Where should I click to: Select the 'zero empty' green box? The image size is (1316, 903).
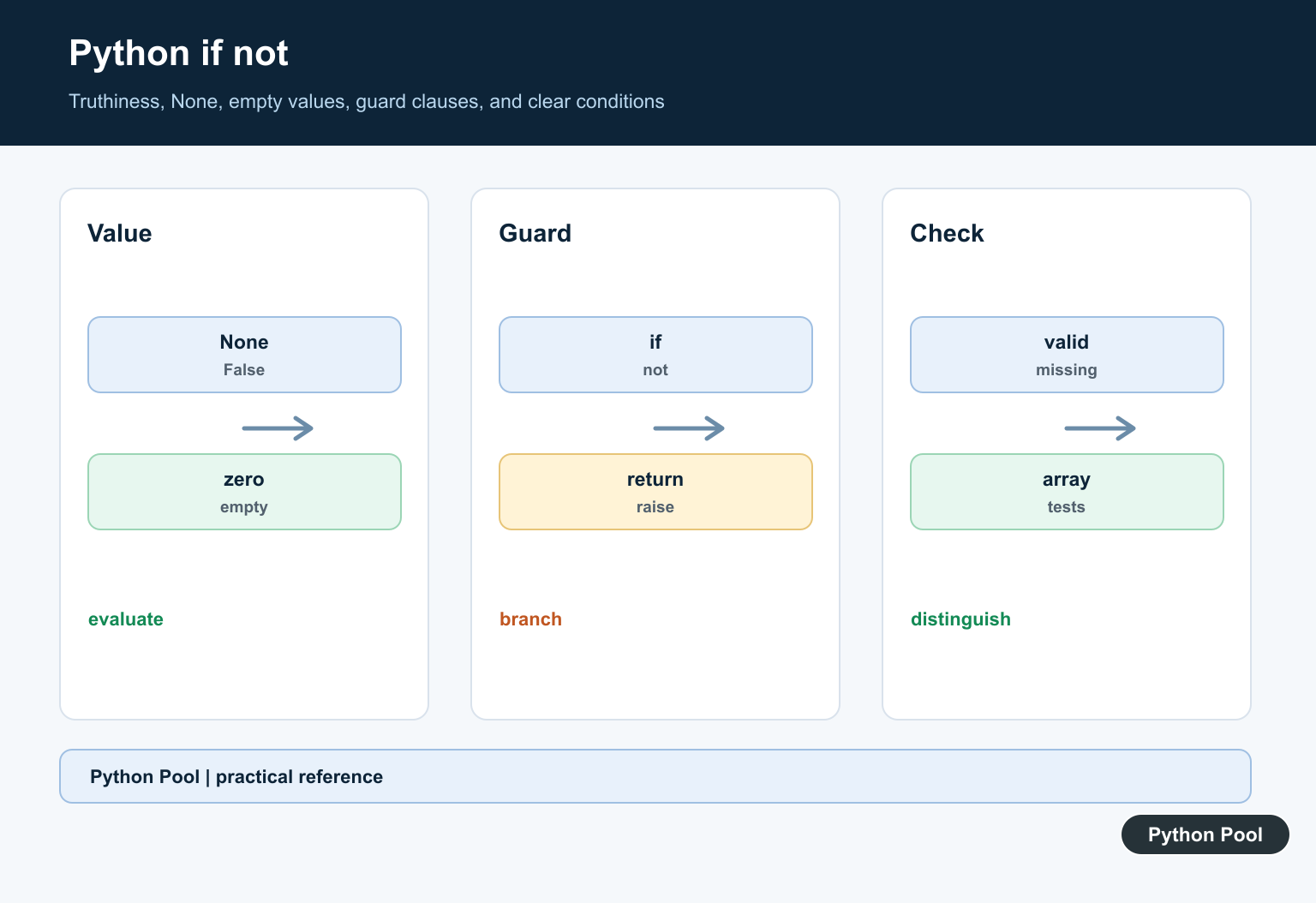[244, 492]
